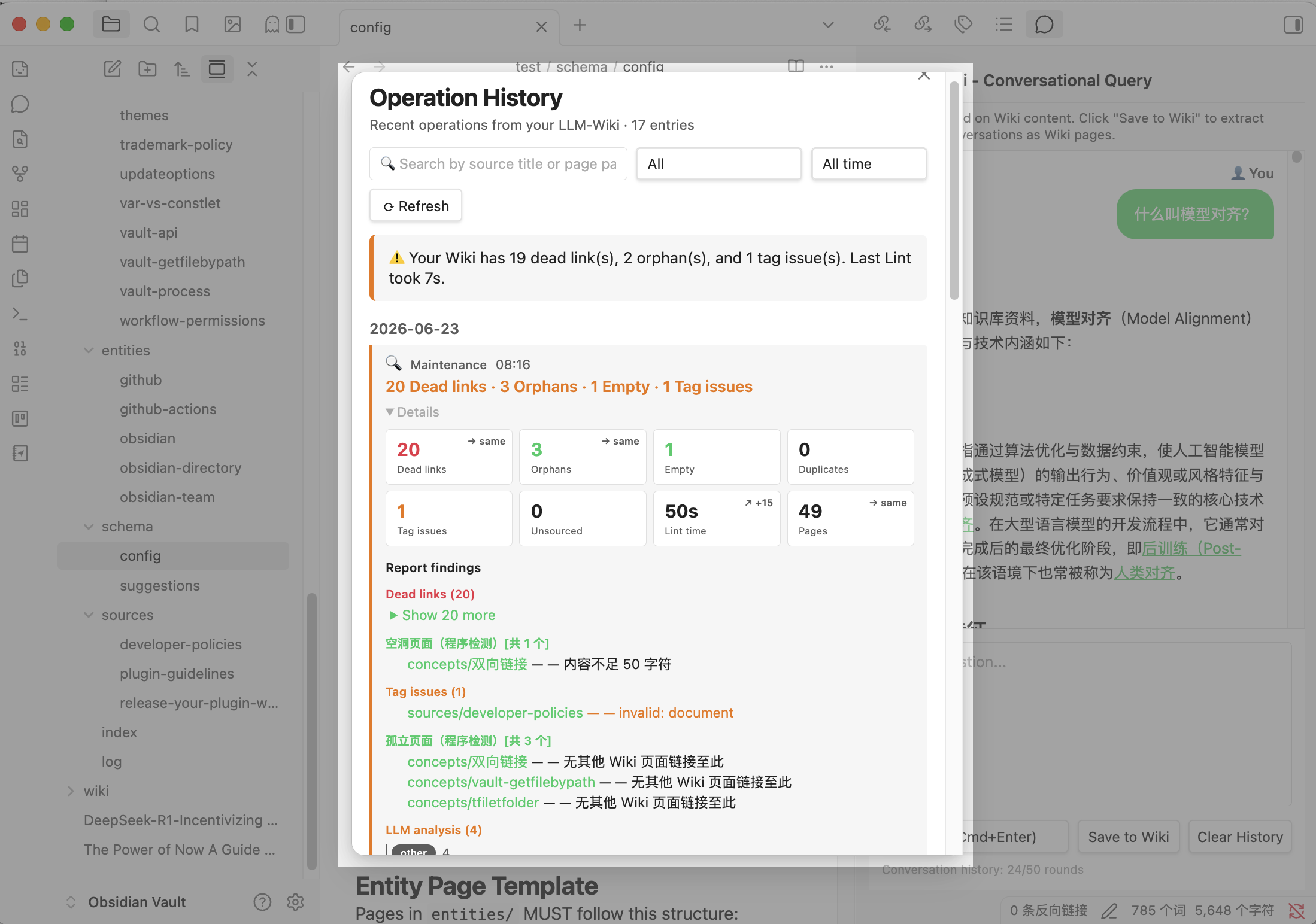This screenshot has height=924, width=1316.
Task: Open the suggestions note in schema
Action: 160,585
